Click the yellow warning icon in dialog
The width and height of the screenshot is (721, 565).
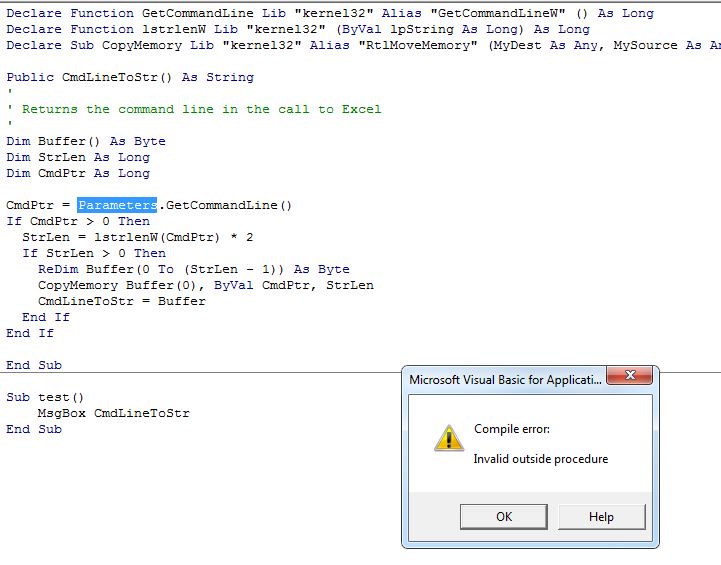pyautogui.click(x=449, y=438)
